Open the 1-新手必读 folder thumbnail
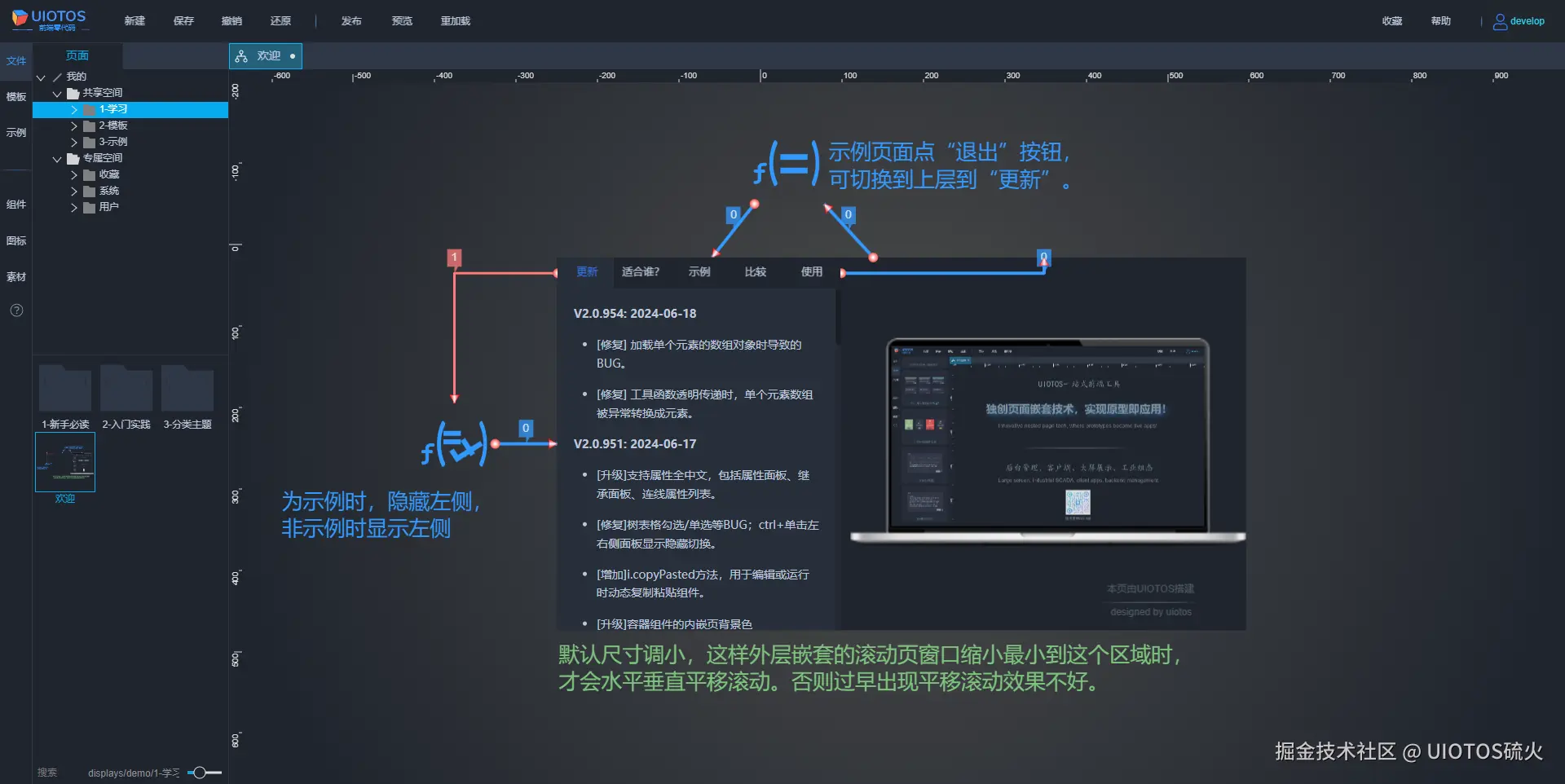This screenshot has width=1565, height=784. click(x=65, y=388)
